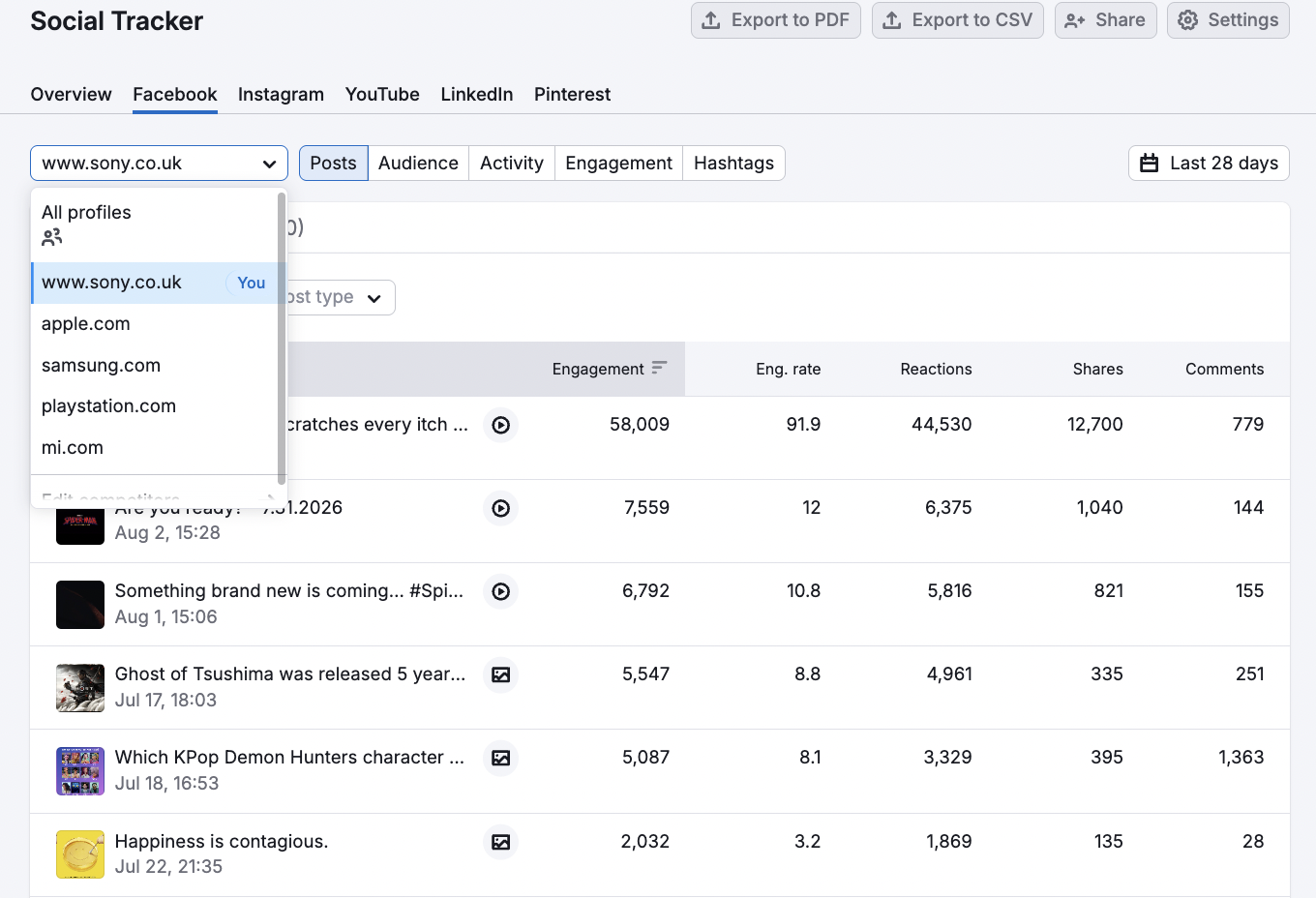The height and width of the screenshot is (898, 1316).
Task: Play the 'Something brand new is coming' video
Action: point(500,591)
